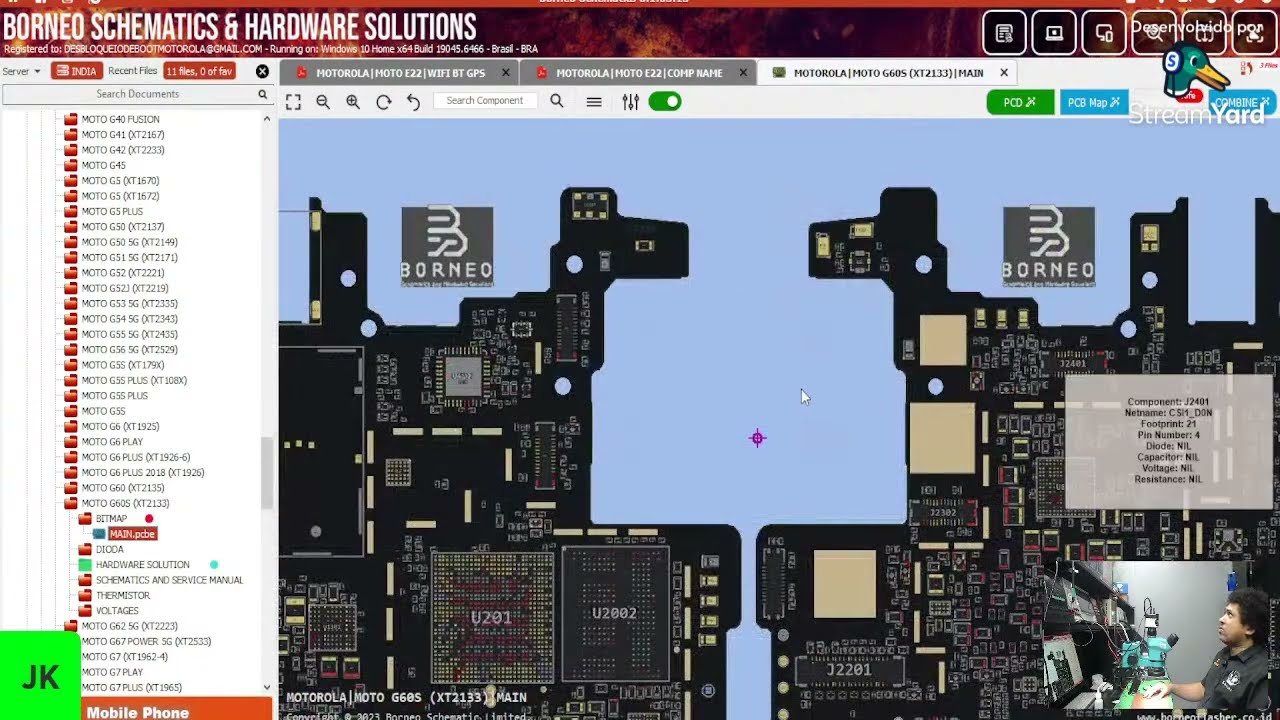Expand MOTO G5 PLUS folder
1280x720 pixels.
tap(112, 212)
